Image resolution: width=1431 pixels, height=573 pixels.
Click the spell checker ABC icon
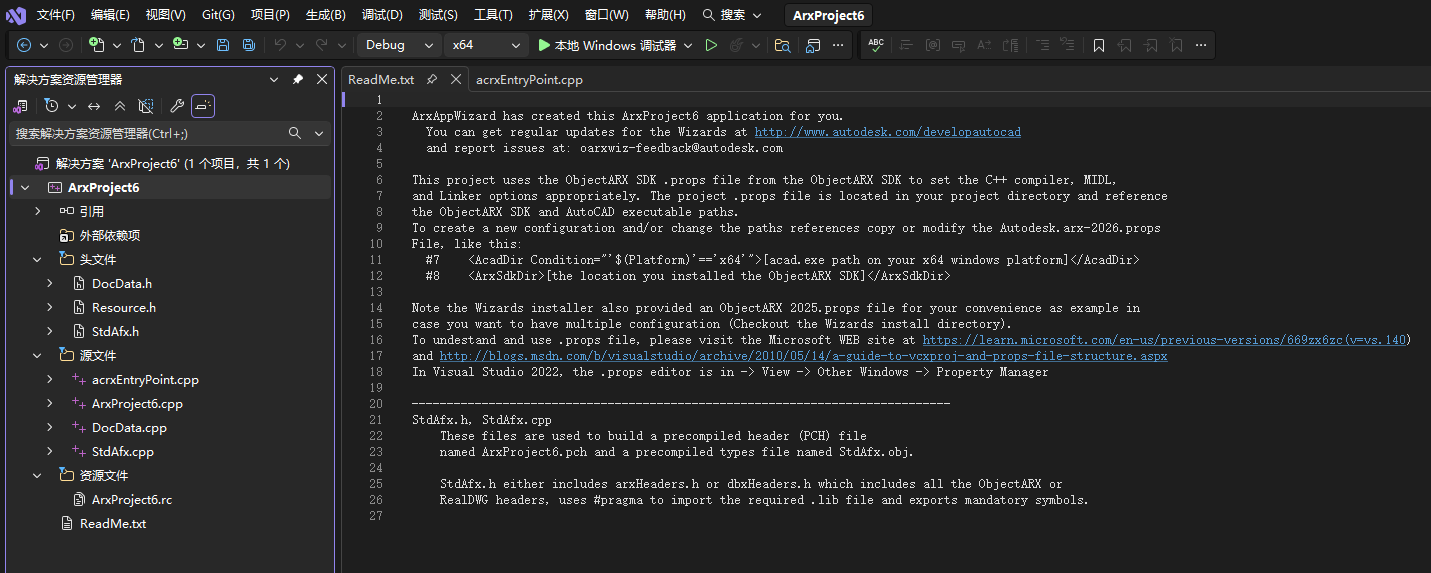pyautogui.click(x=876, y=45)
